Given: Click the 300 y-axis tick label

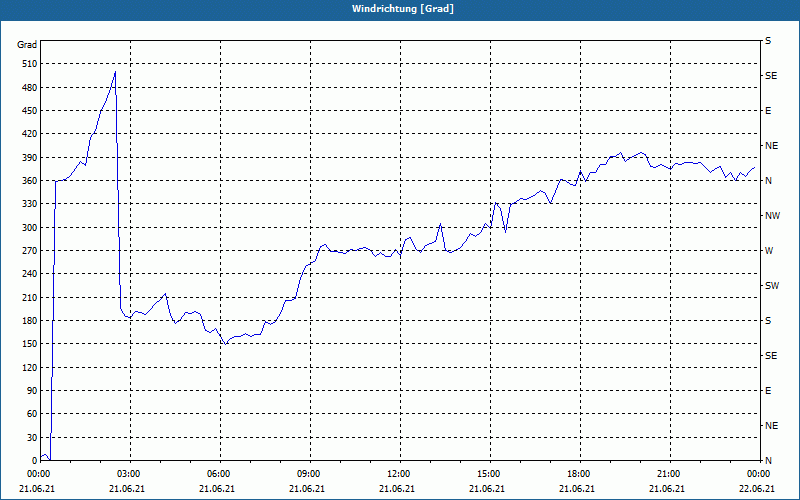Looking at the screenshot, I should click(x=30, y=228).
